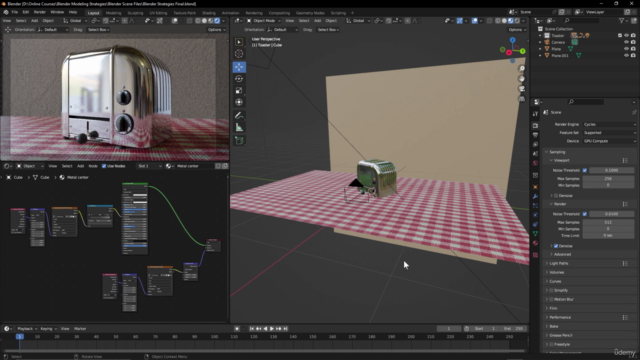Click Render Max Samples field showing 512
Screen dimensions: 640x360
pyautogui.click(x=608, y=222)
